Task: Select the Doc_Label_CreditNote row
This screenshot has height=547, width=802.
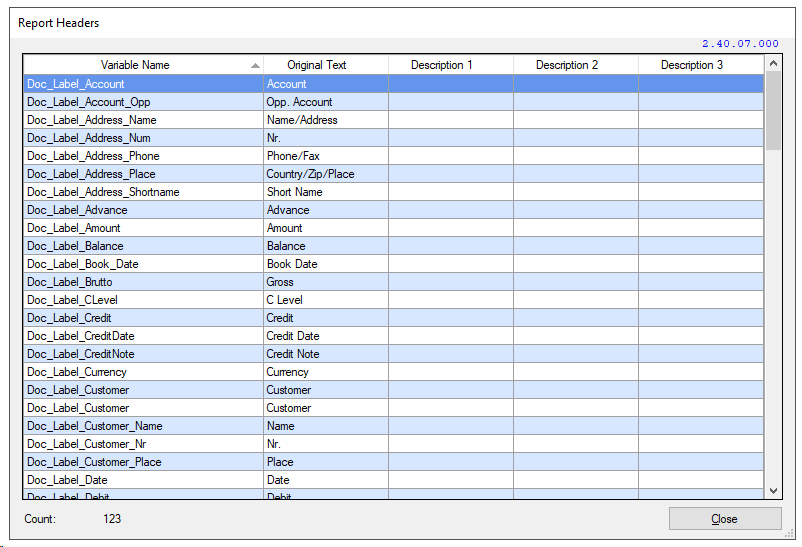Action: 393,354
